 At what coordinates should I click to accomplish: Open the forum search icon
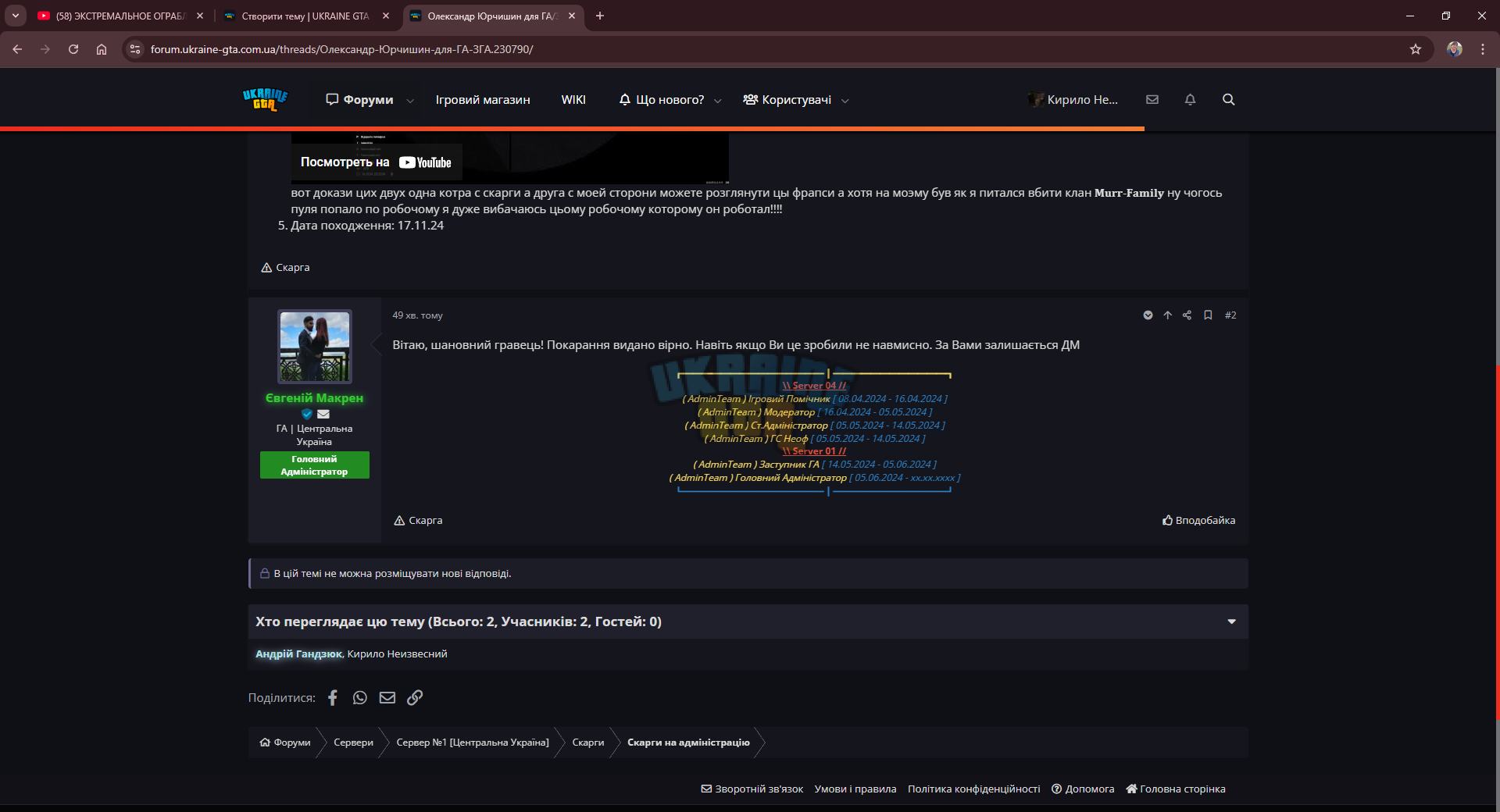tap(1228, 100)
